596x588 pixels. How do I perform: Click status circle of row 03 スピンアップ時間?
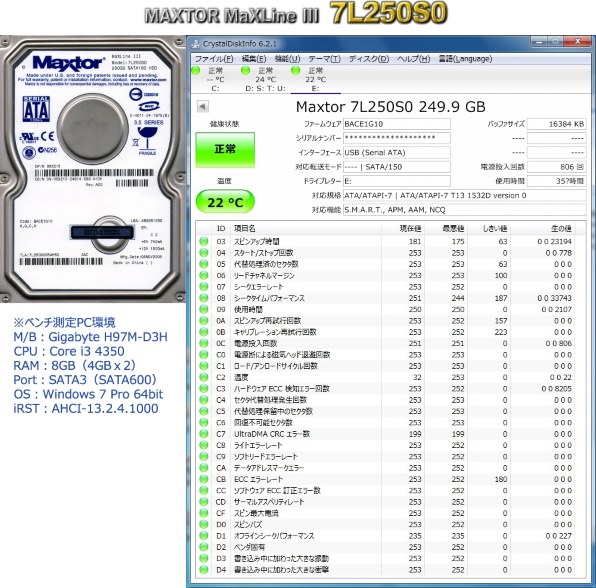204,241
